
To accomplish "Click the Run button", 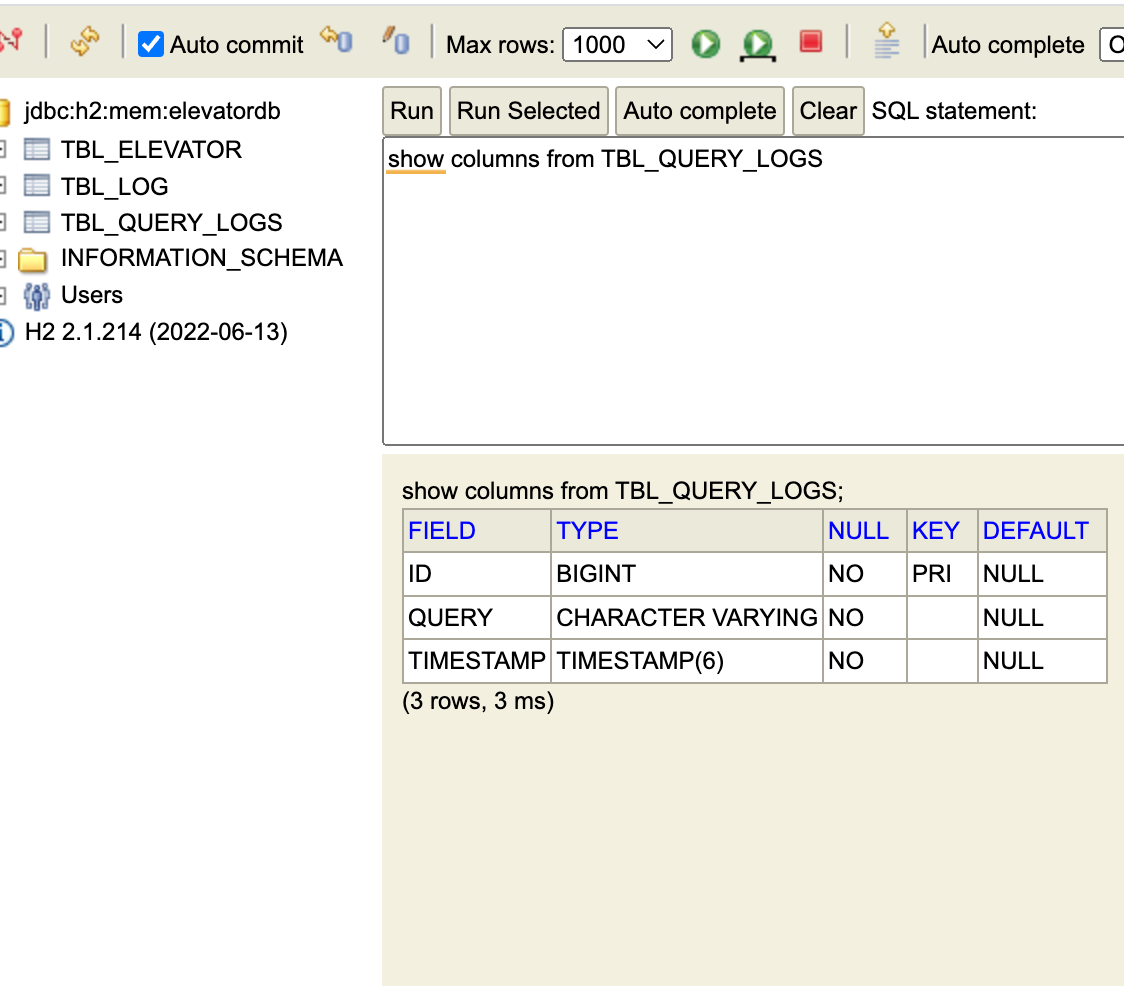I will point(411,111).
